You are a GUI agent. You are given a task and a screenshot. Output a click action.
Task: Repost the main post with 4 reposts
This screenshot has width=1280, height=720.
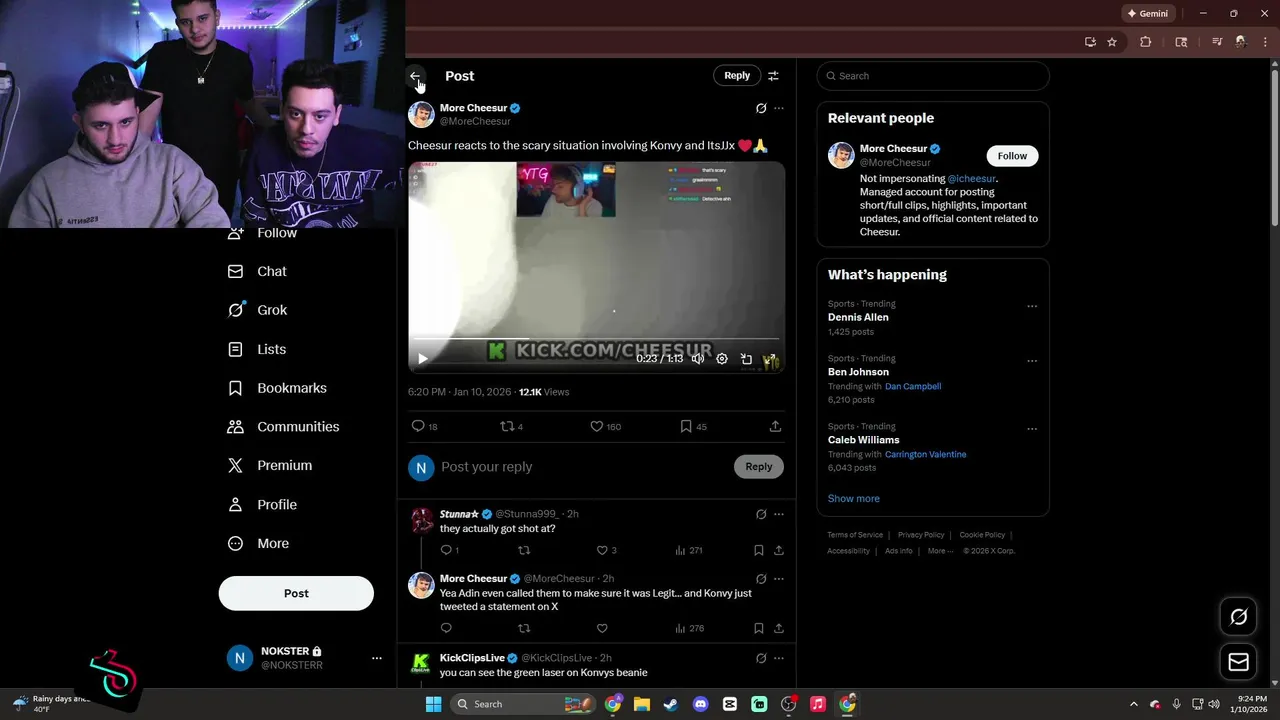[511, 426]
